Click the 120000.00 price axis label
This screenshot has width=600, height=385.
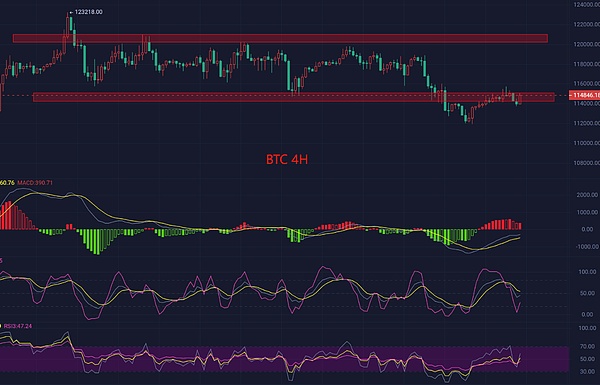[x=586, y=44]
